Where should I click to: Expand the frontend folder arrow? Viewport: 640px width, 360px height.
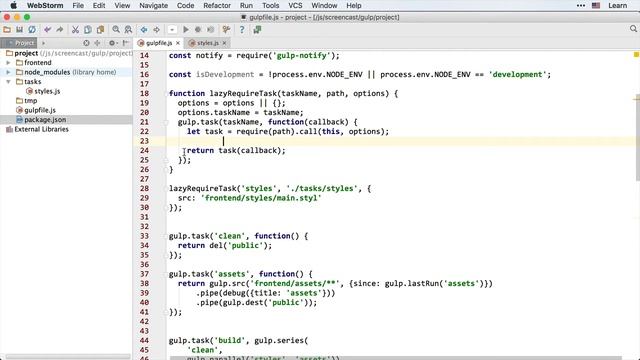coord(8,63)
